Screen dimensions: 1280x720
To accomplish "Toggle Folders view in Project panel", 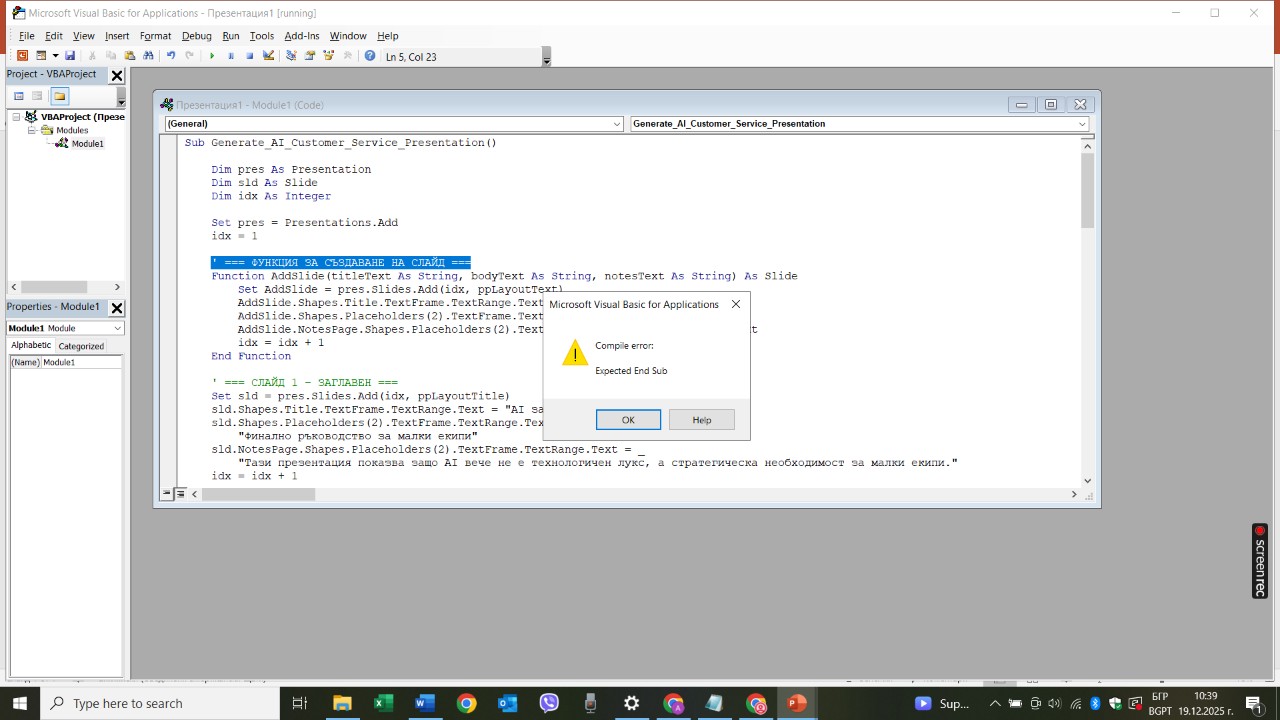I will (x=59, y=96).
